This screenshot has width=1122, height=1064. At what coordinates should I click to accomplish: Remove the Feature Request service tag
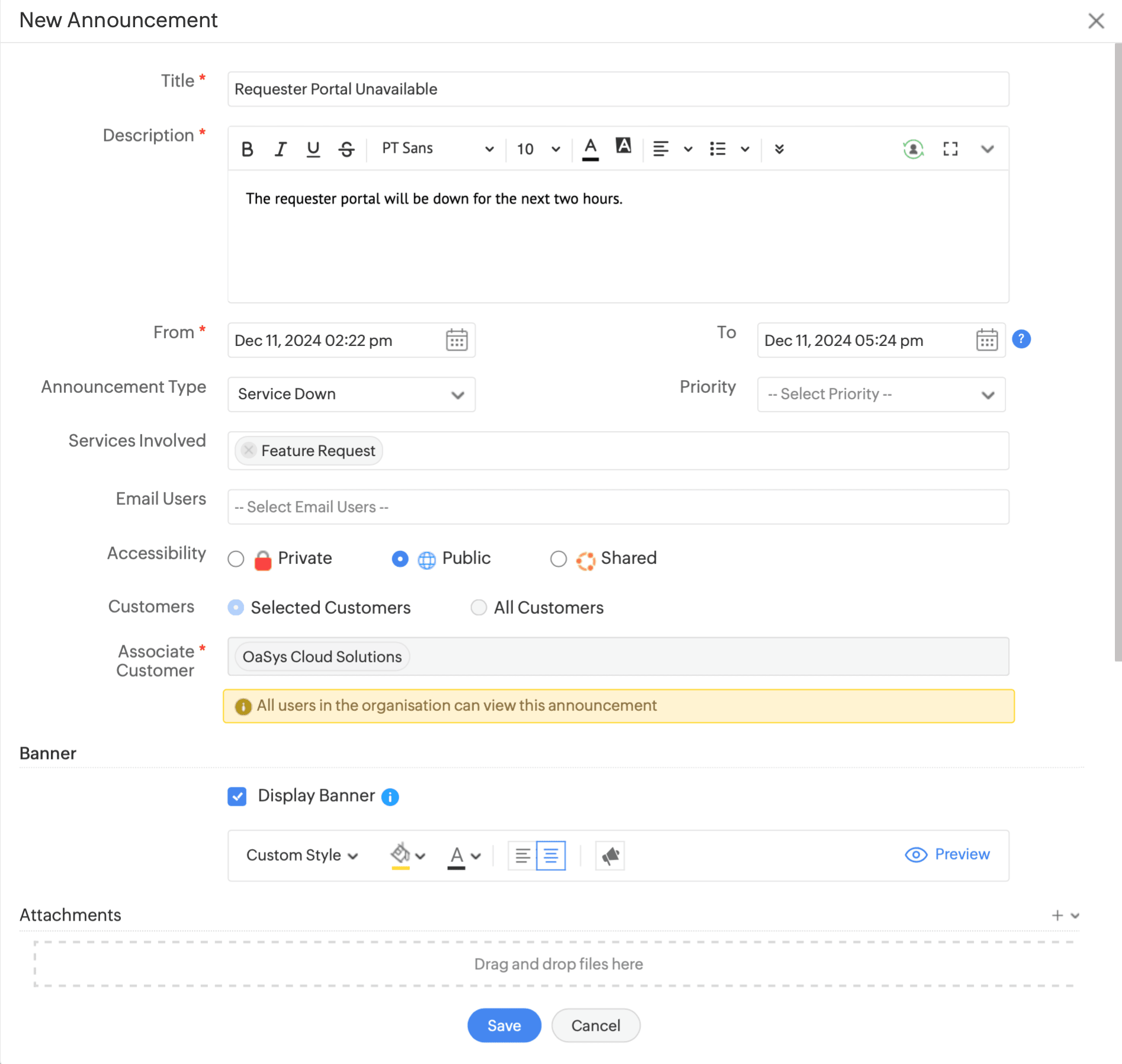click(x=249, y=450)
